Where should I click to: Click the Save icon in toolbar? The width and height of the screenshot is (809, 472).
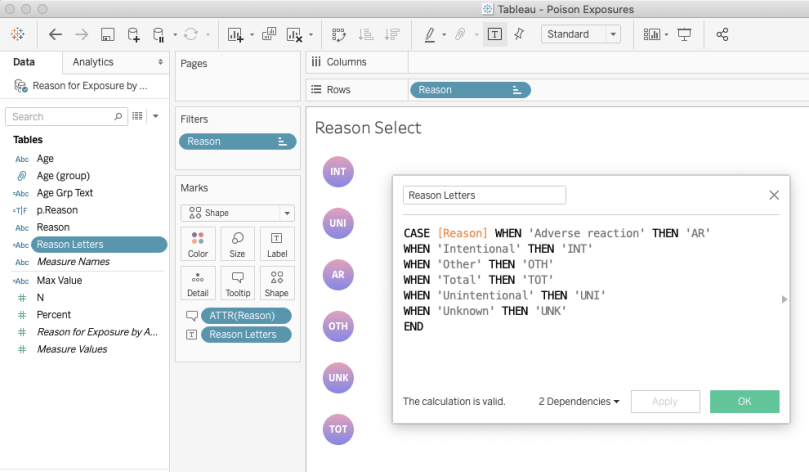tap(108, 34)
